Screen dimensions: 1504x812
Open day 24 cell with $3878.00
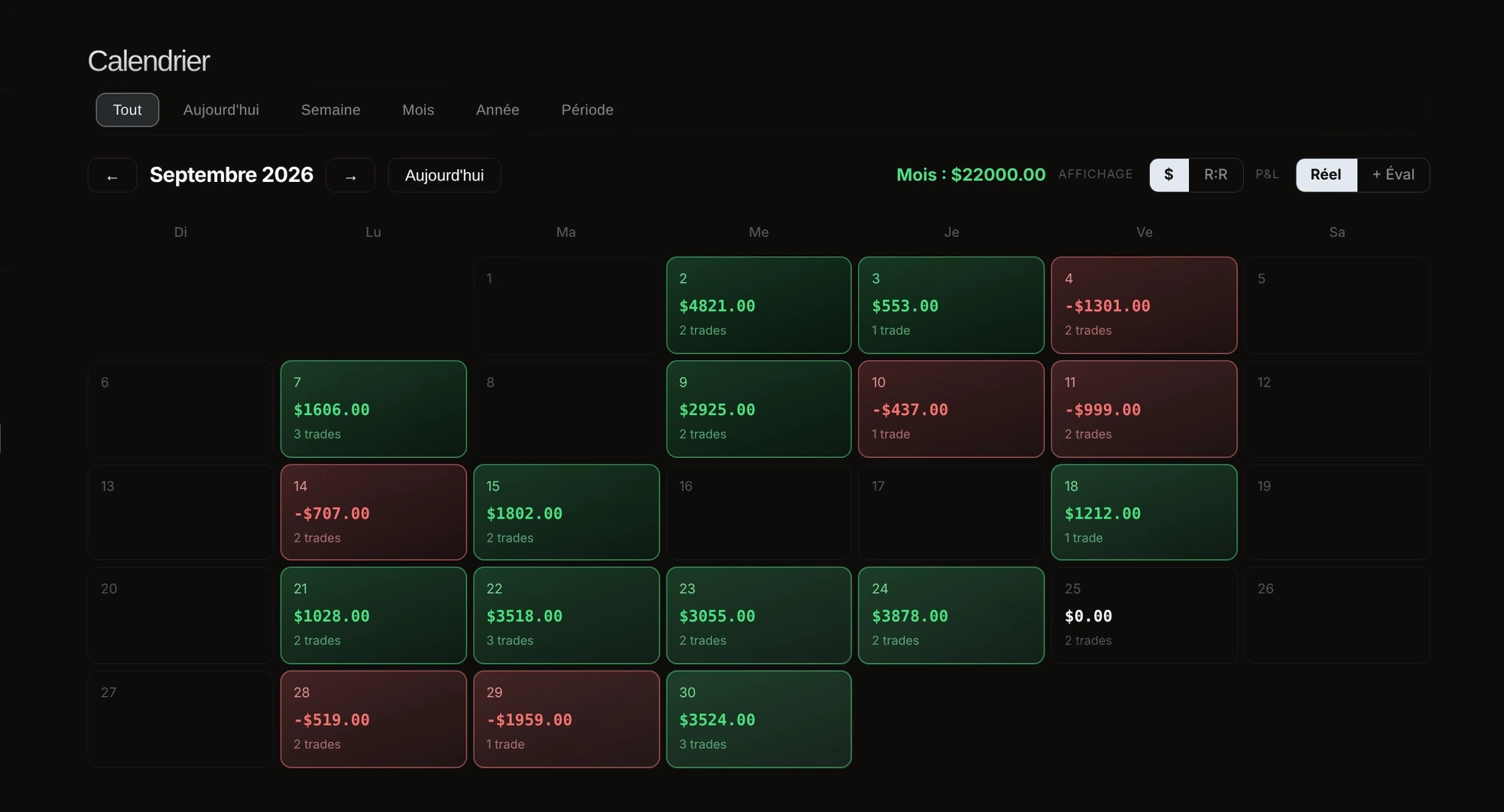click(951, 615)
